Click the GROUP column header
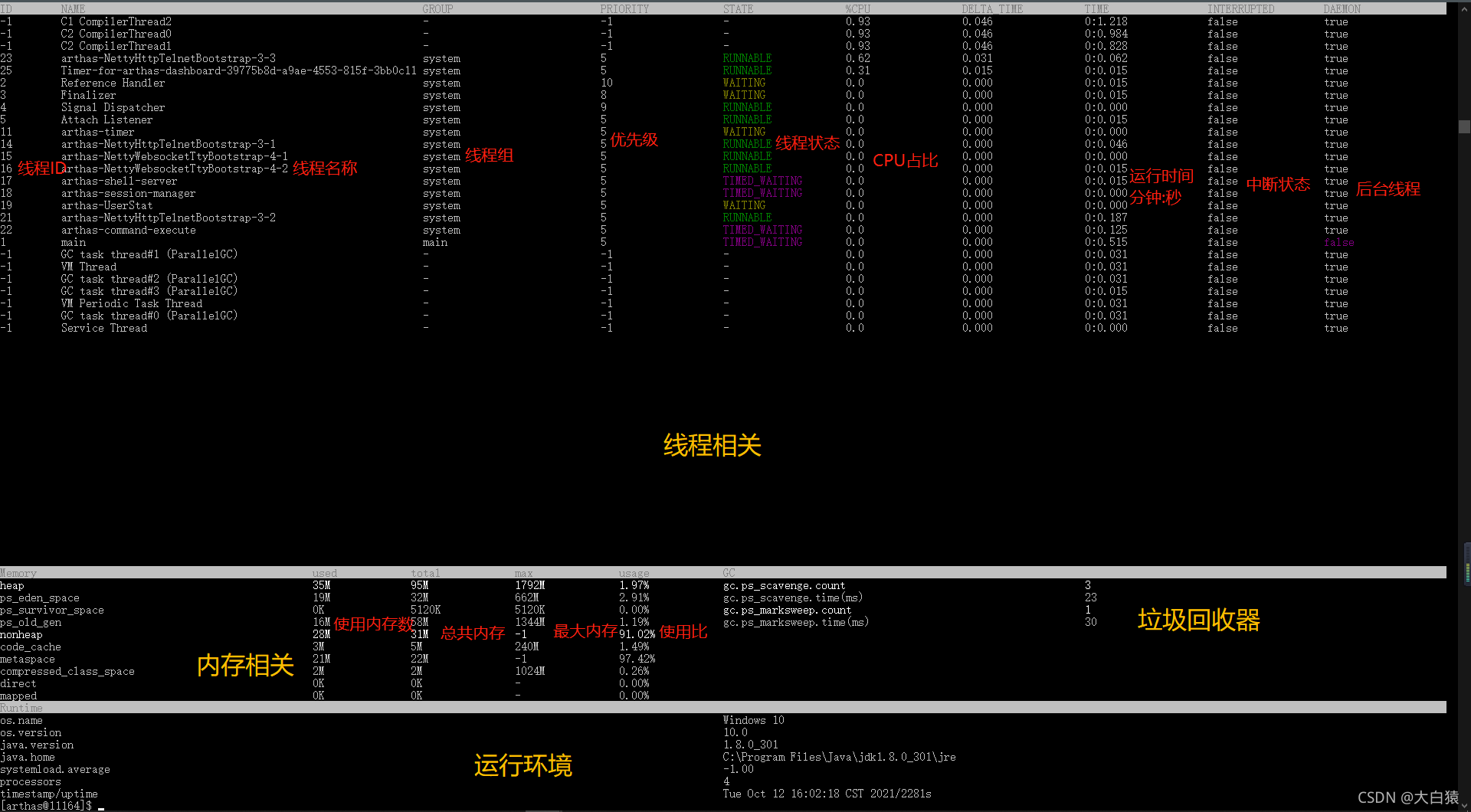The height and width of the screenshot is (812, 1471). 437,9
